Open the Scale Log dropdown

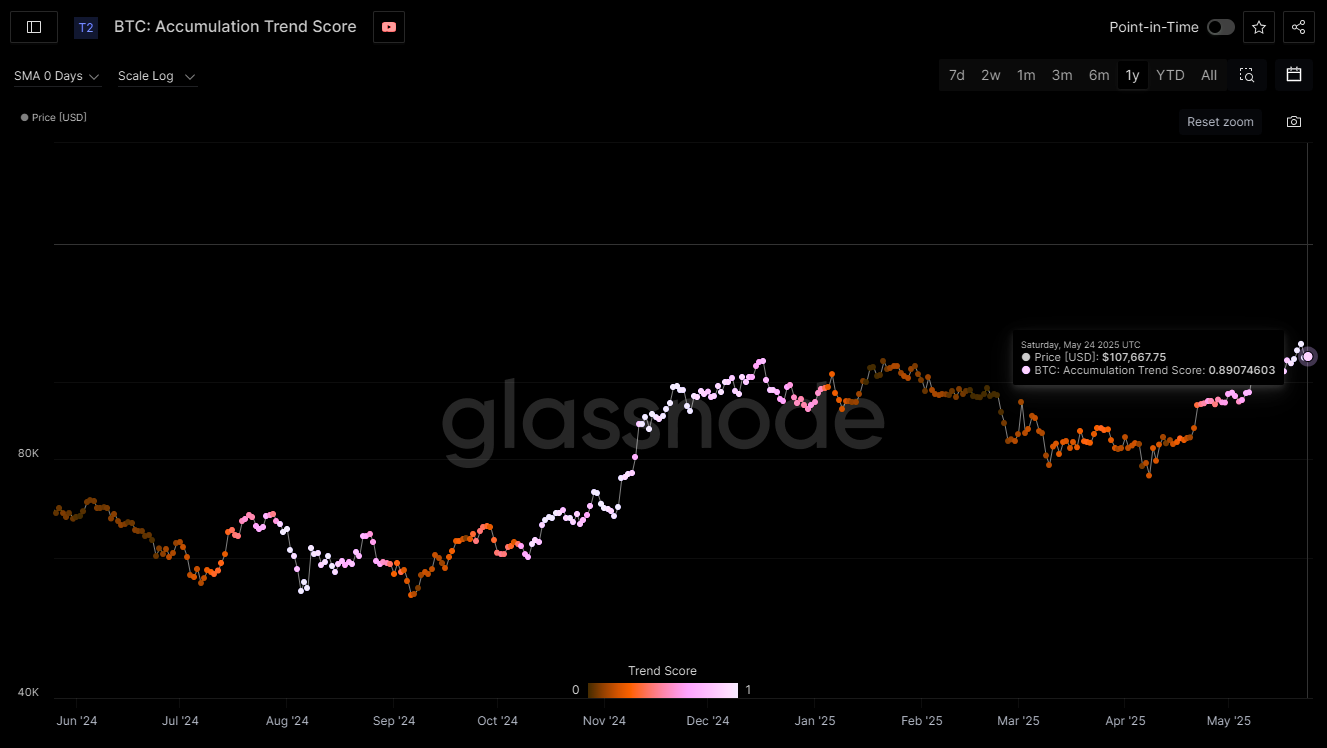pos(156,76)
